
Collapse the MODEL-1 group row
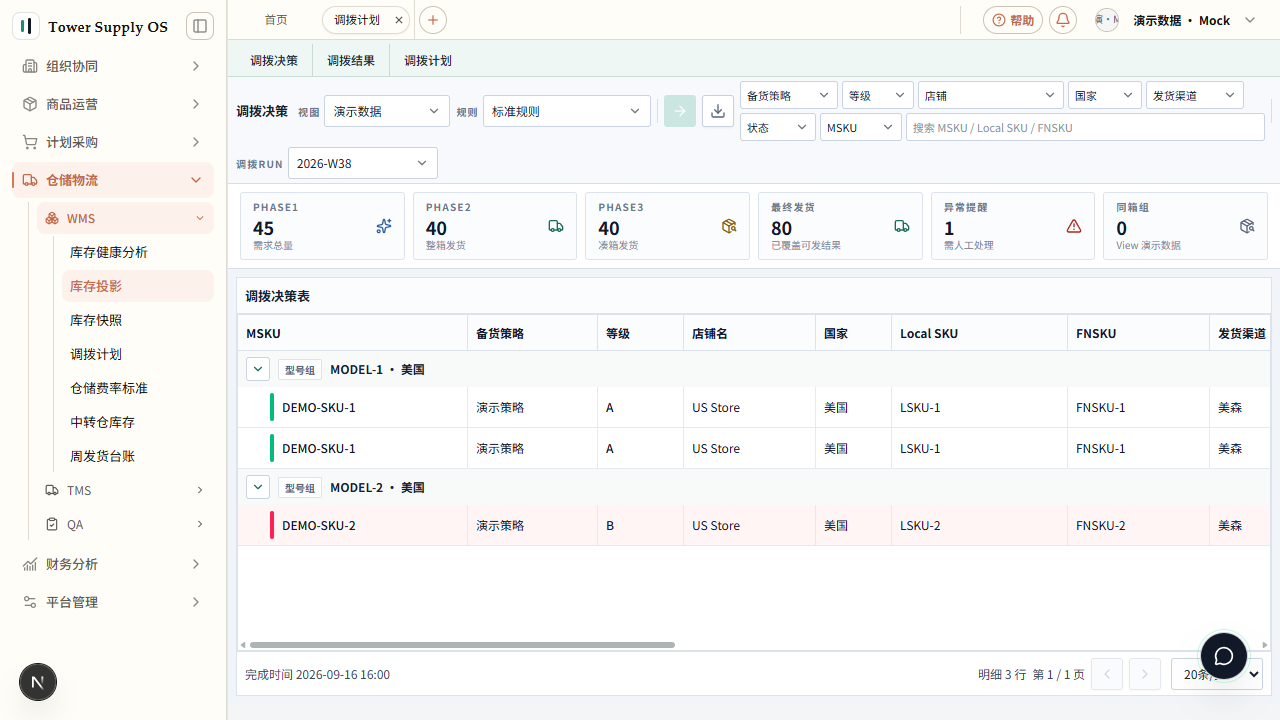click(258, 369)
